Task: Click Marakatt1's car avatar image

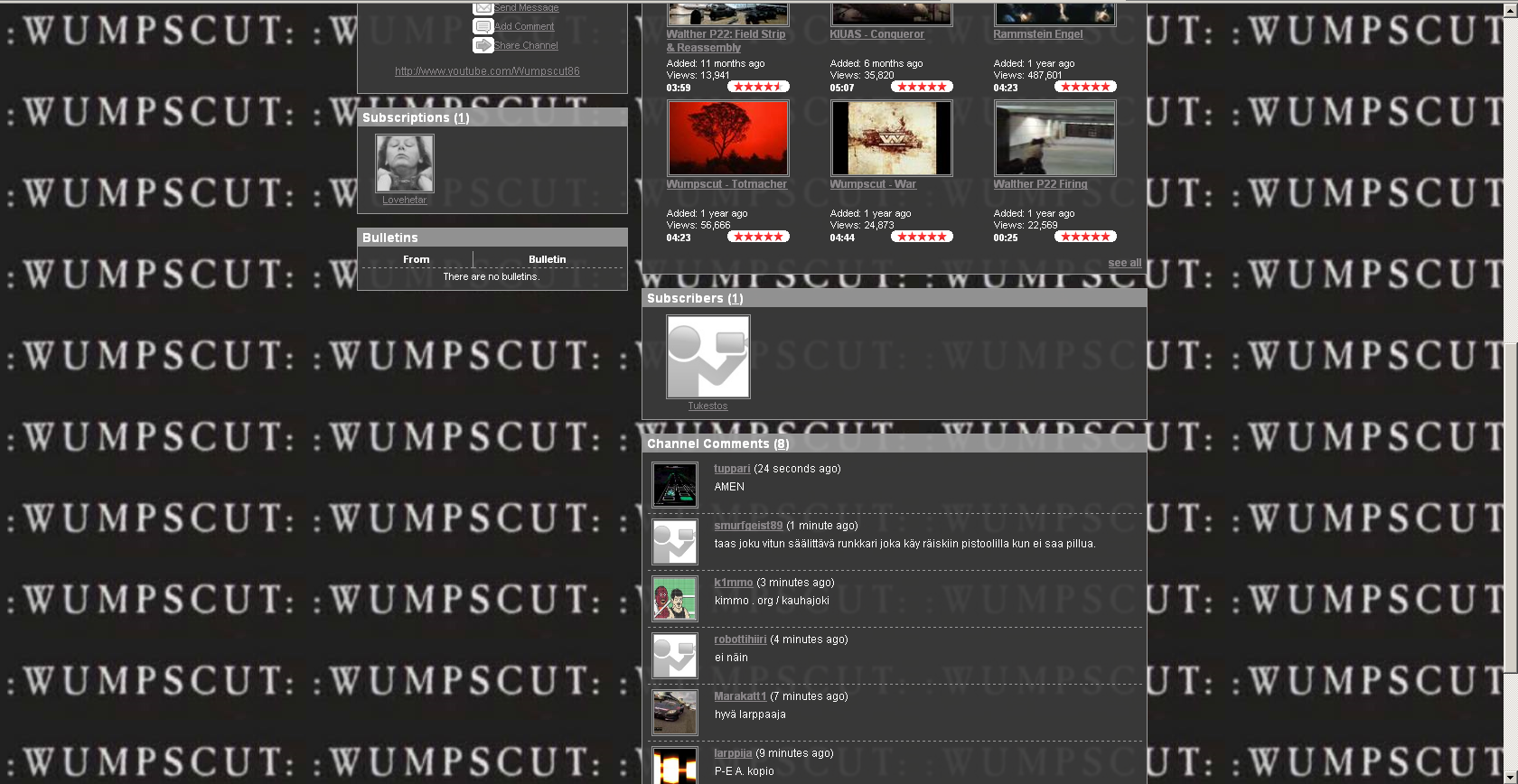Action: point(675,713)
